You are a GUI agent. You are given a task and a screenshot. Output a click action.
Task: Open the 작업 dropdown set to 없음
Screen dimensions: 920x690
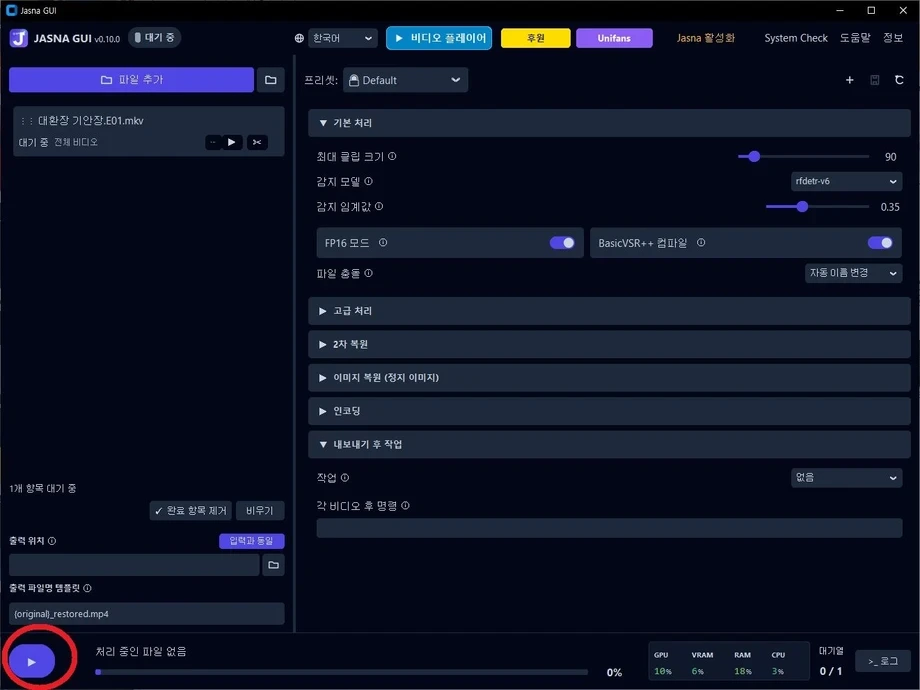point(846,478)
